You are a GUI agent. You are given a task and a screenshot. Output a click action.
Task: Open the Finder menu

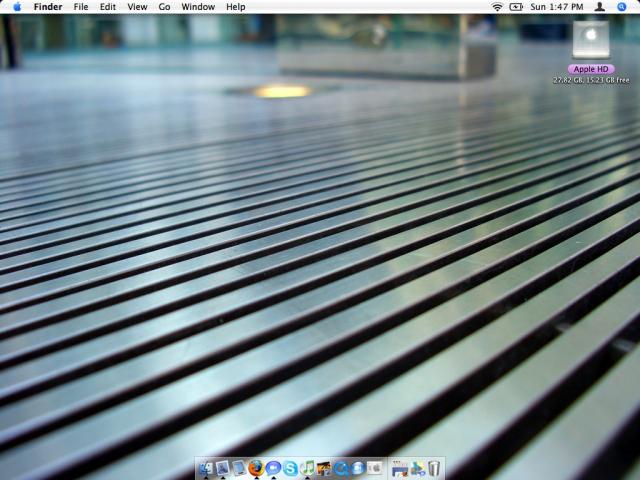click(x=48, y=7)
